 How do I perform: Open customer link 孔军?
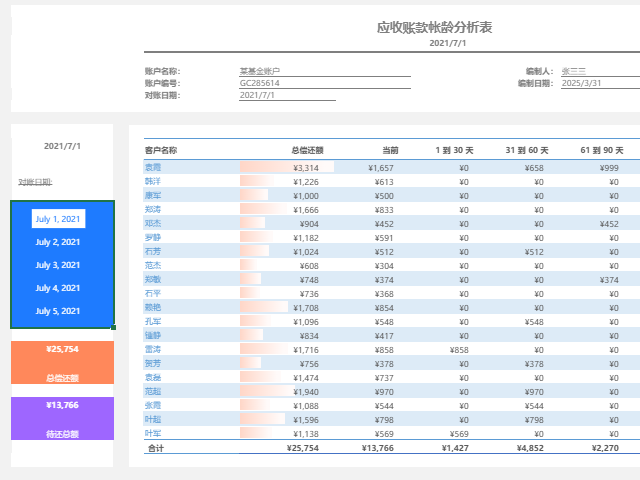[x=153, y=322]
